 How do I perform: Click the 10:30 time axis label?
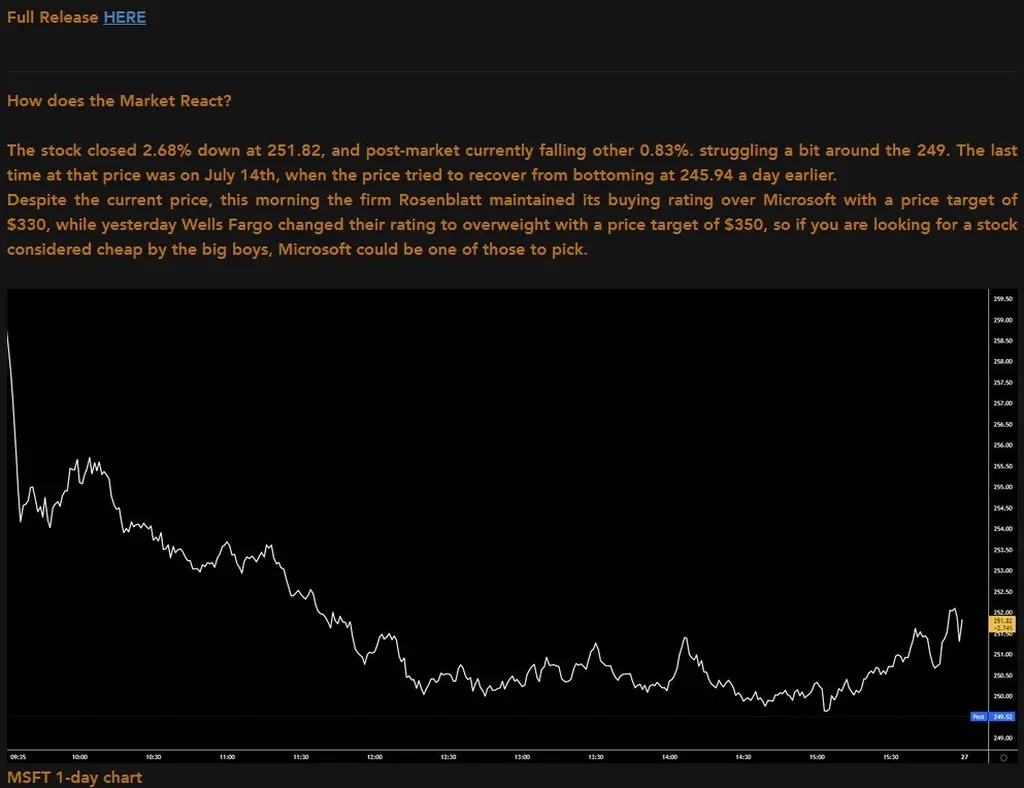(153, 757)
